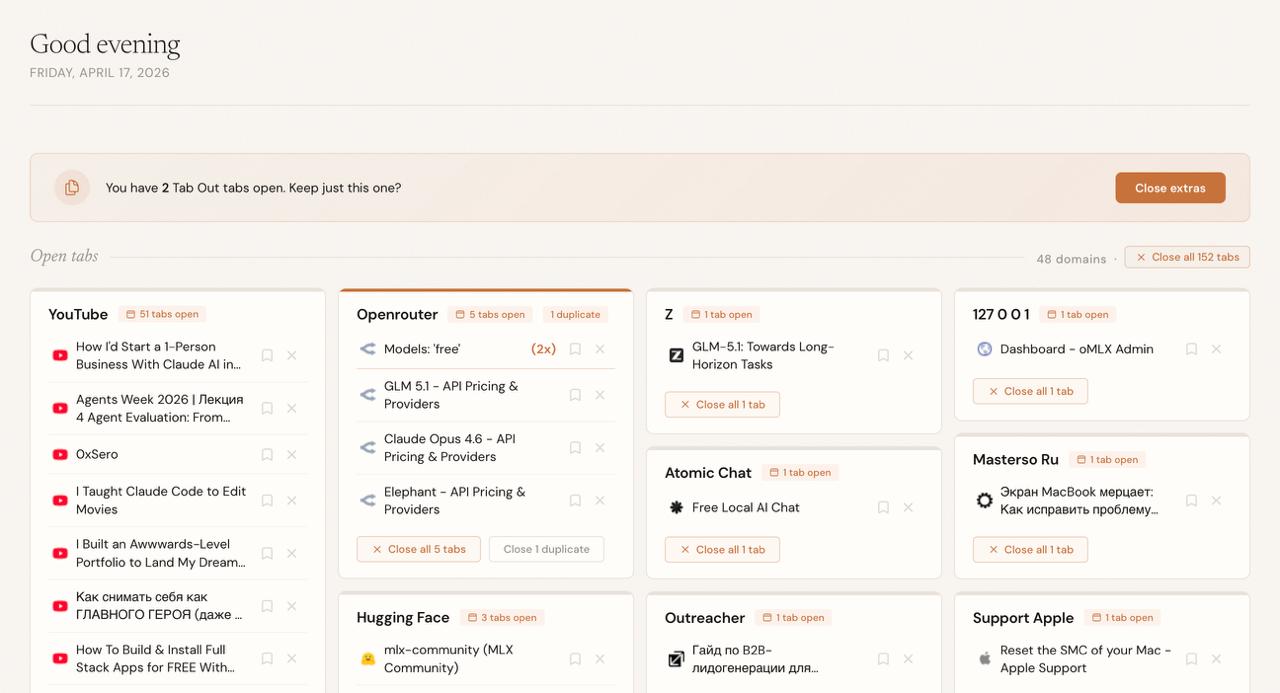Click Close 1 duplicate button
This screenshot has height=693, width=1280.
pyautogui.click(x=546, y=549)
